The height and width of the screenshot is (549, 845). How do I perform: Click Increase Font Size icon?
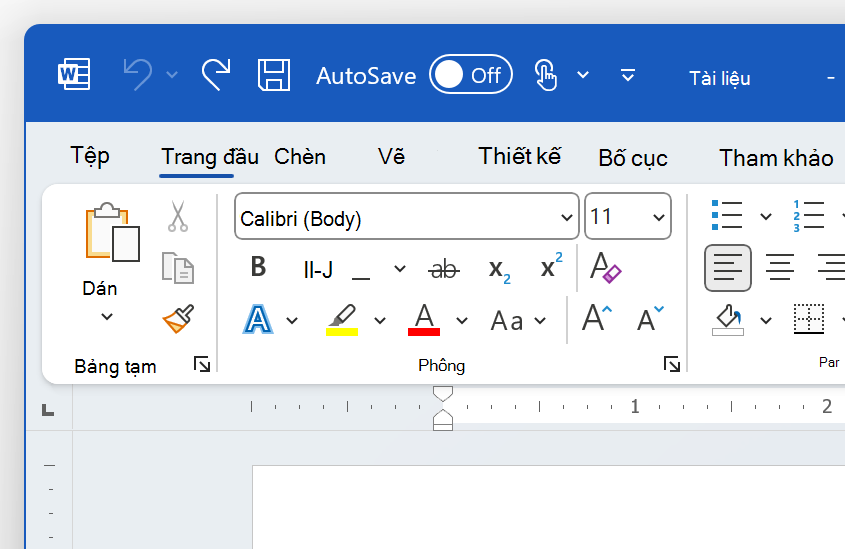[597, 318]
